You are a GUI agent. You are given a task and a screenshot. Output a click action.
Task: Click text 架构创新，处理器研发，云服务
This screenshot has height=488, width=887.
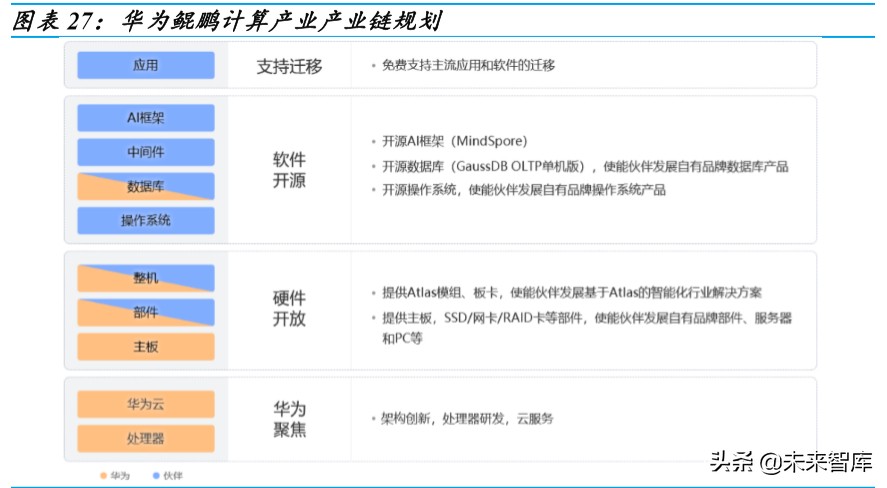pyautogui.click(x=467, y=419)
